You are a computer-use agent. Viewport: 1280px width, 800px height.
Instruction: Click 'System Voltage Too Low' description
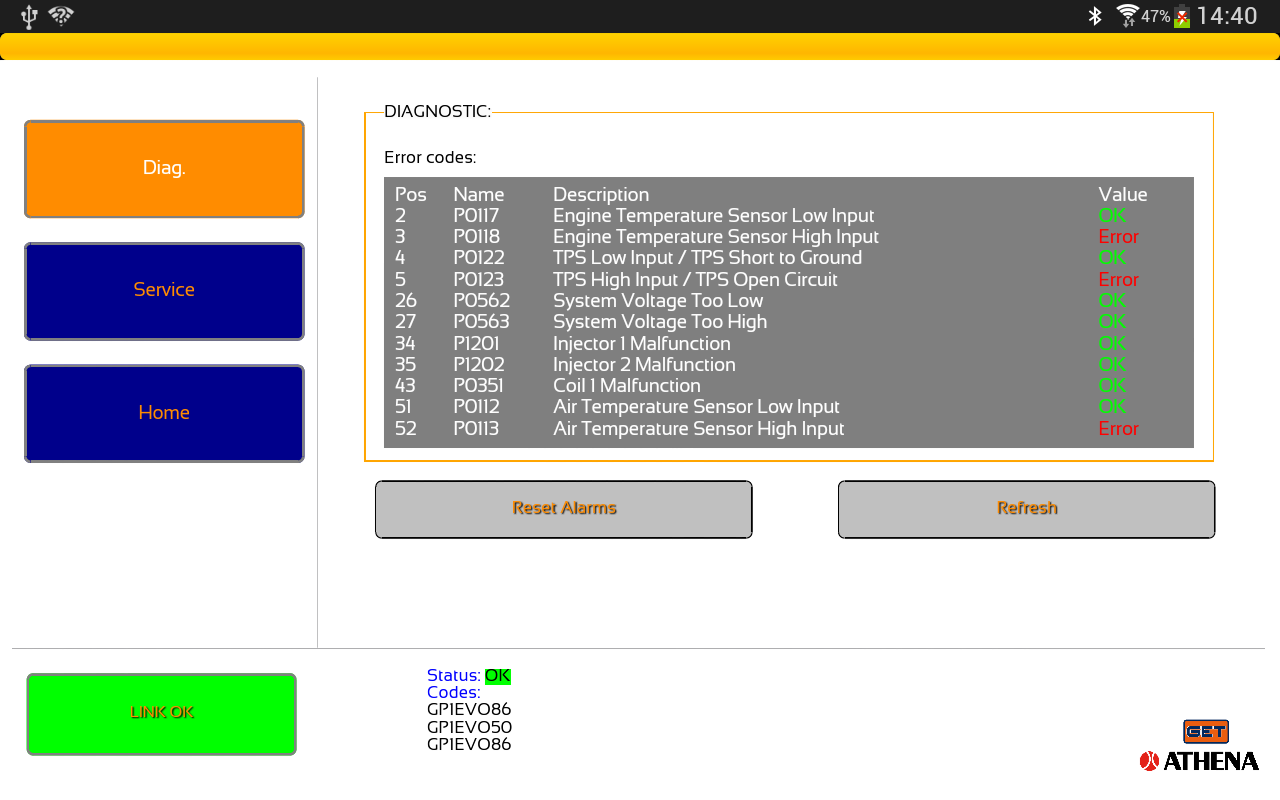coord(658,301)
